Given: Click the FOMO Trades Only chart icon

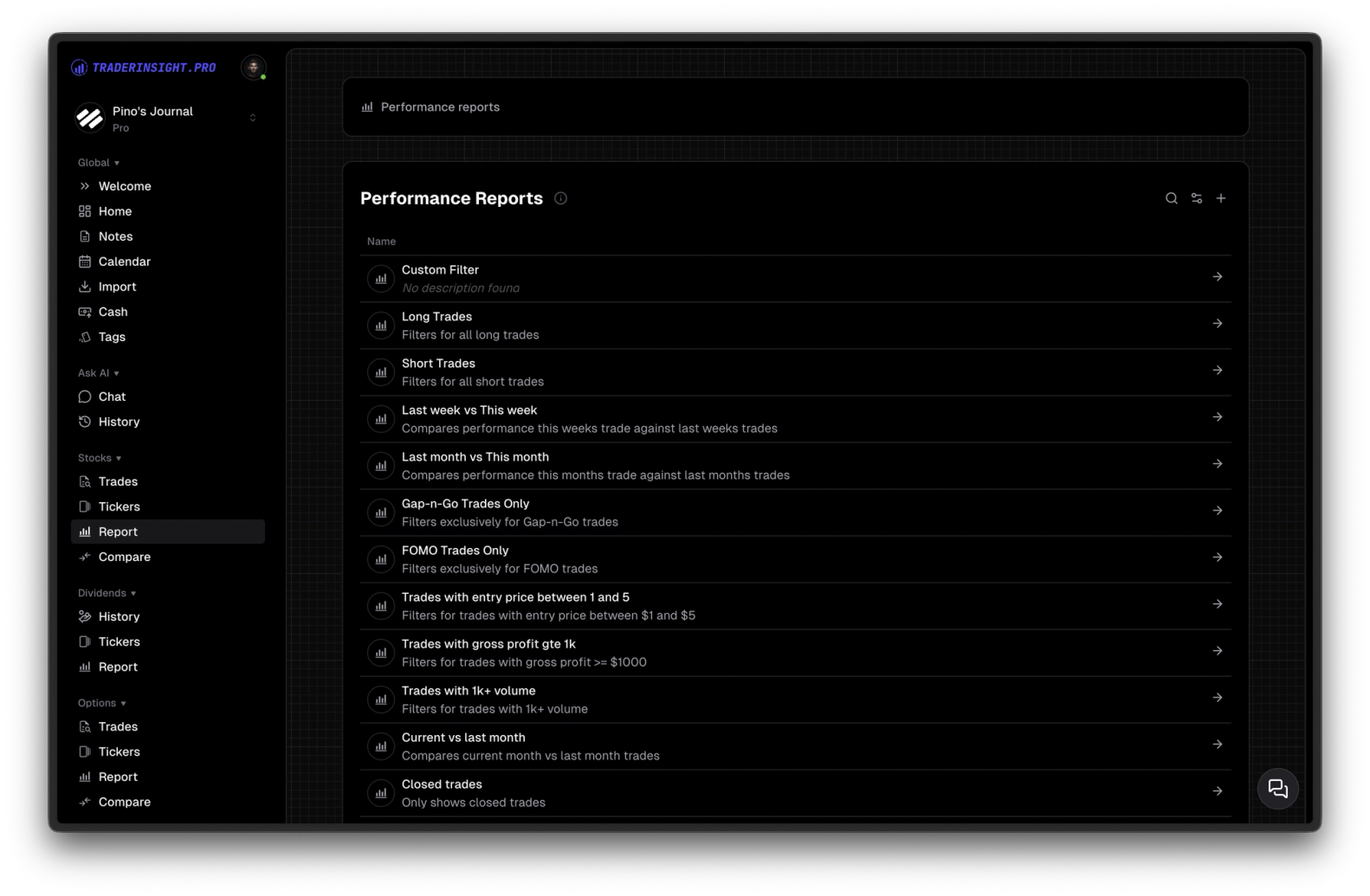Looking at the screenshot, I should 381,559.
